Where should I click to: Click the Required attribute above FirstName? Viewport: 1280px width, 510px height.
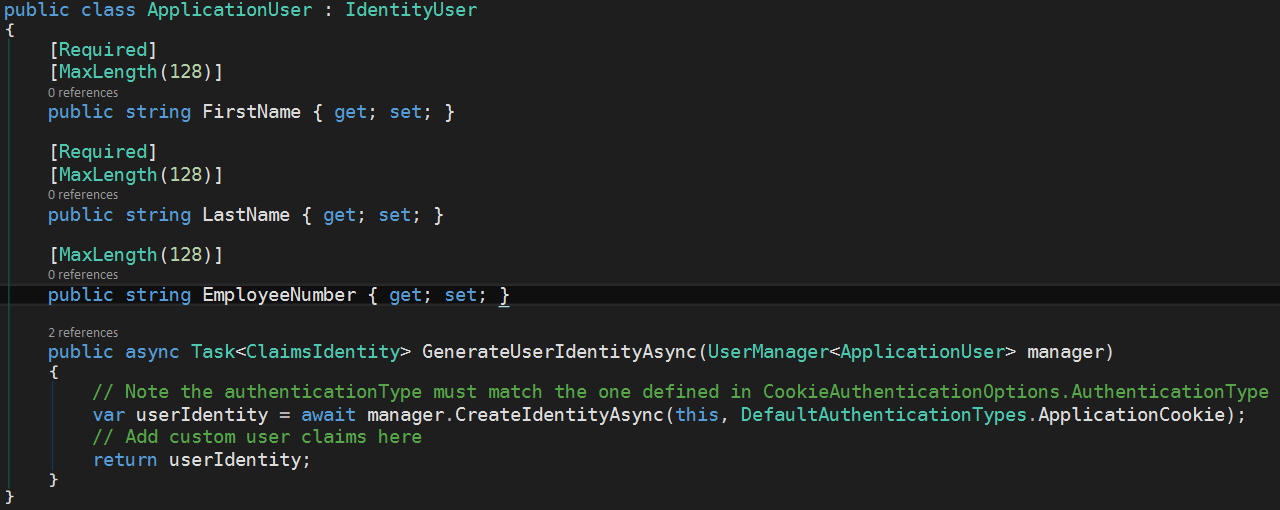(103, 50)
